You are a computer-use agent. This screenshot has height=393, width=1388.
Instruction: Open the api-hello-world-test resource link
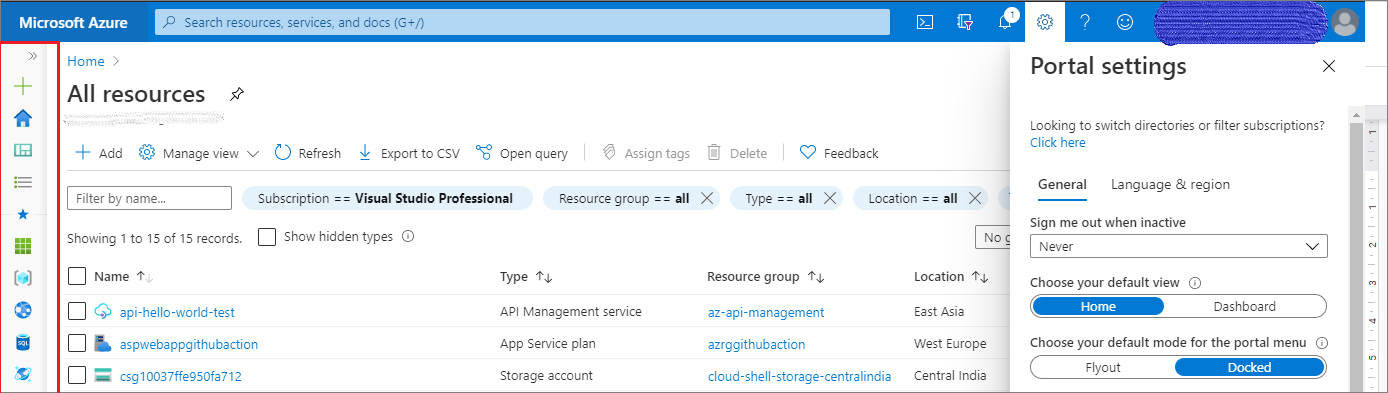[x=177, y=312]
